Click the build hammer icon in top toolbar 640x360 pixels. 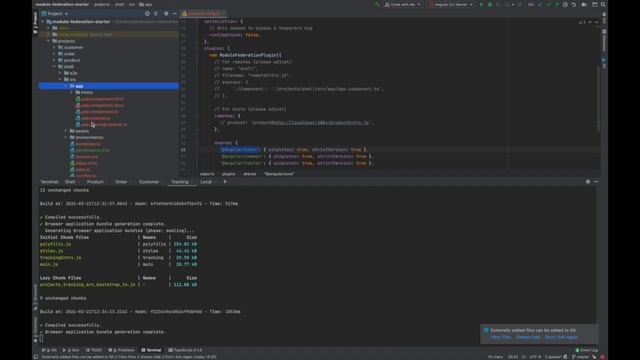[377, 4]
